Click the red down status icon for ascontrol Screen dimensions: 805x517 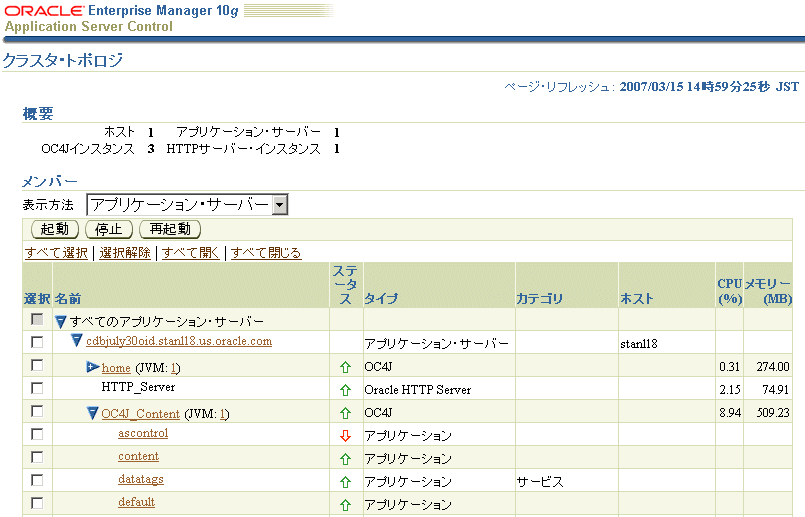345,436
